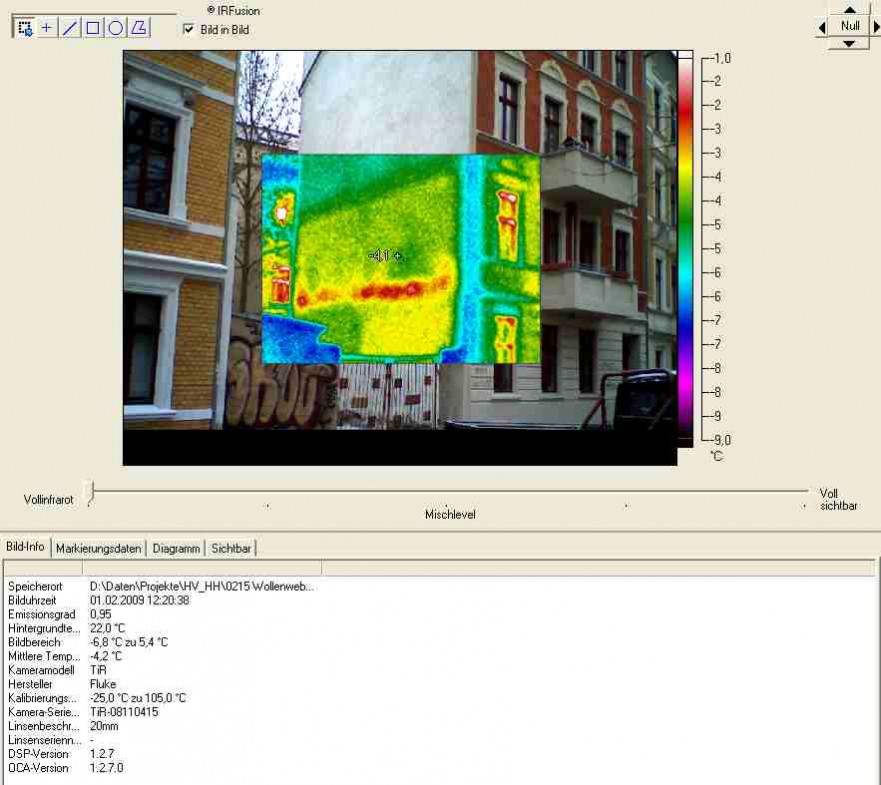Image resolution: width=881 pixels, height=785 pixels.
Task: Toggle the Bild in Bild checkbox
Action: (189, 30)
